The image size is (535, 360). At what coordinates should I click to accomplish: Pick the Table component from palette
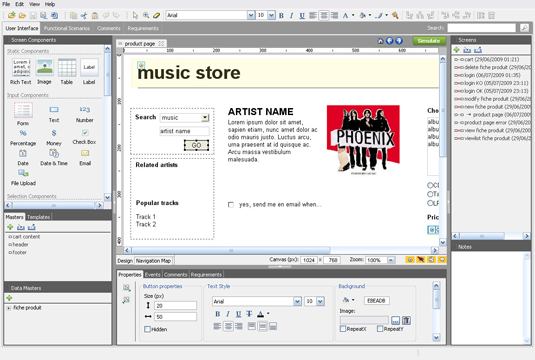point(67,68)
